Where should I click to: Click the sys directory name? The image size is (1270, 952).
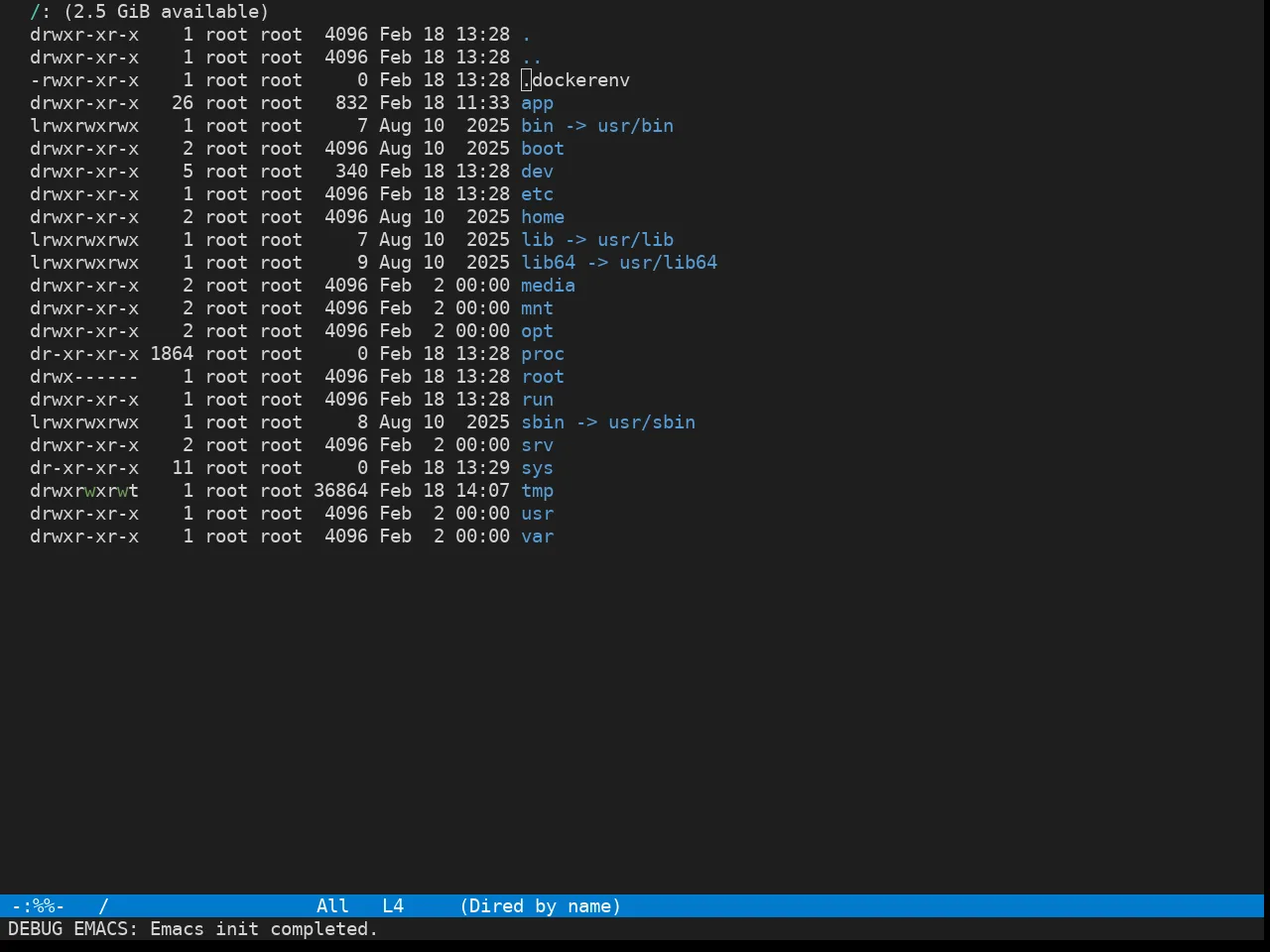tap(537, 468)
